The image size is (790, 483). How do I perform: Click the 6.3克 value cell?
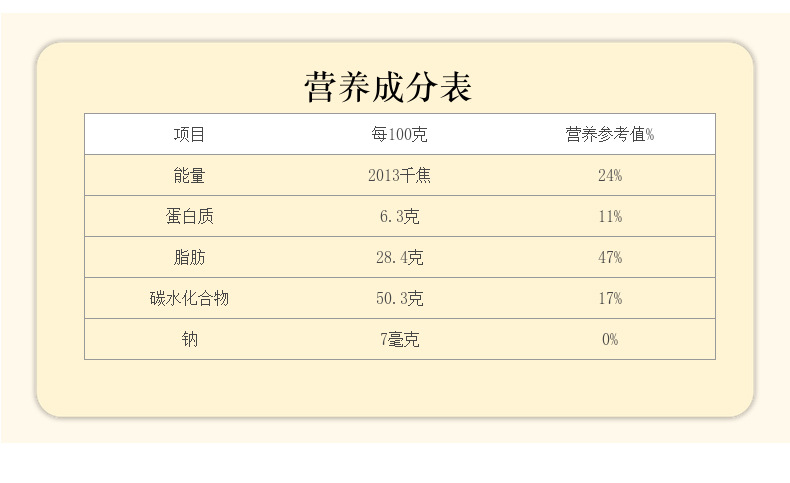point(399,217)
